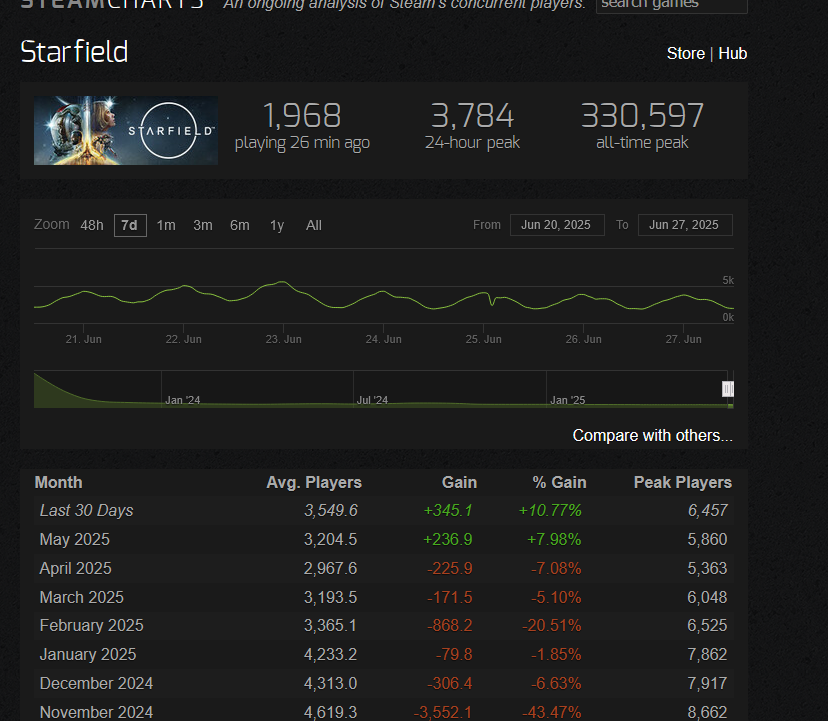
Task: Set chart zoom to 48h
Action: point(92,226)
